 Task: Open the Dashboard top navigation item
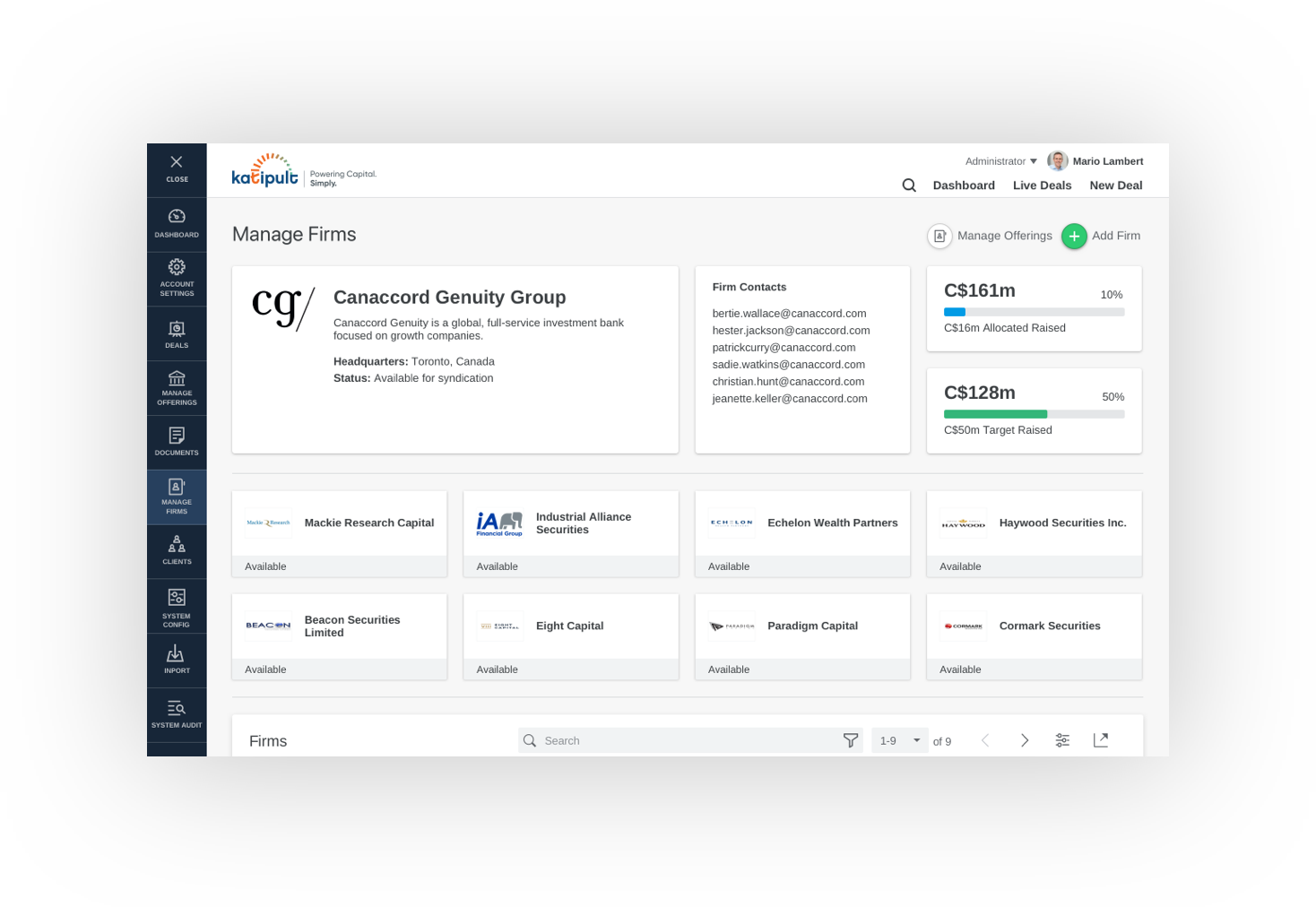[x=964, y=186]
